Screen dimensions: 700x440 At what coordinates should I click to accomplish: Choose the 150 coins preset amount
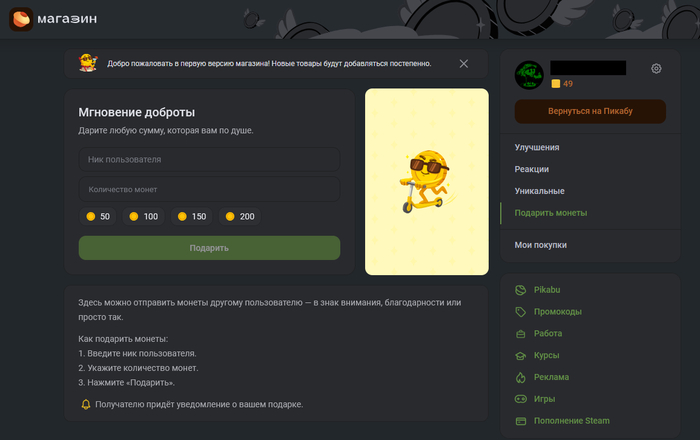(191, 216)
